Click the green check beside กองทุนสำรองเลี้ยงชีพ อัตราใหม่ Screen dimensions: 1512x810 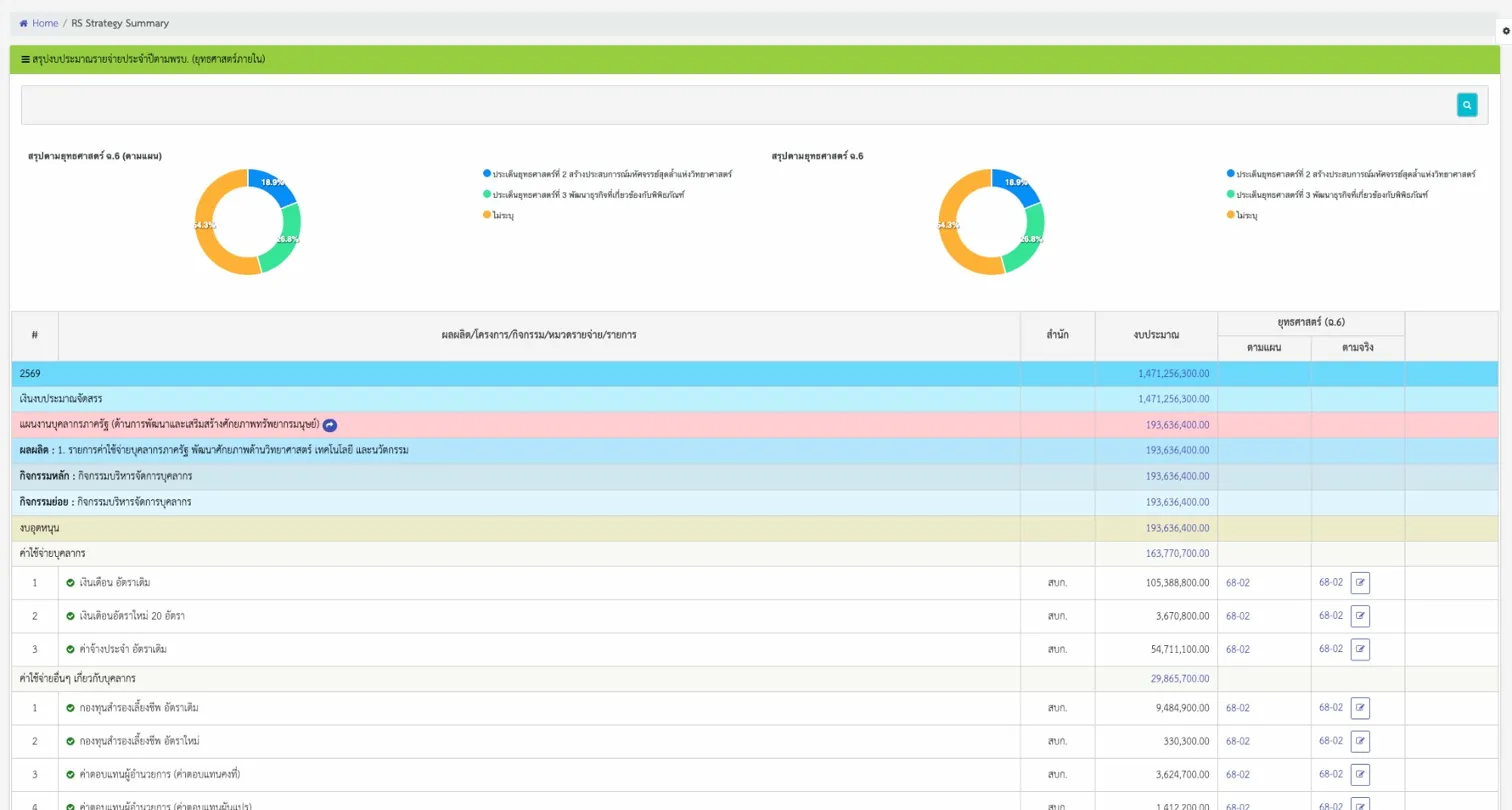[x=71, y=741]
